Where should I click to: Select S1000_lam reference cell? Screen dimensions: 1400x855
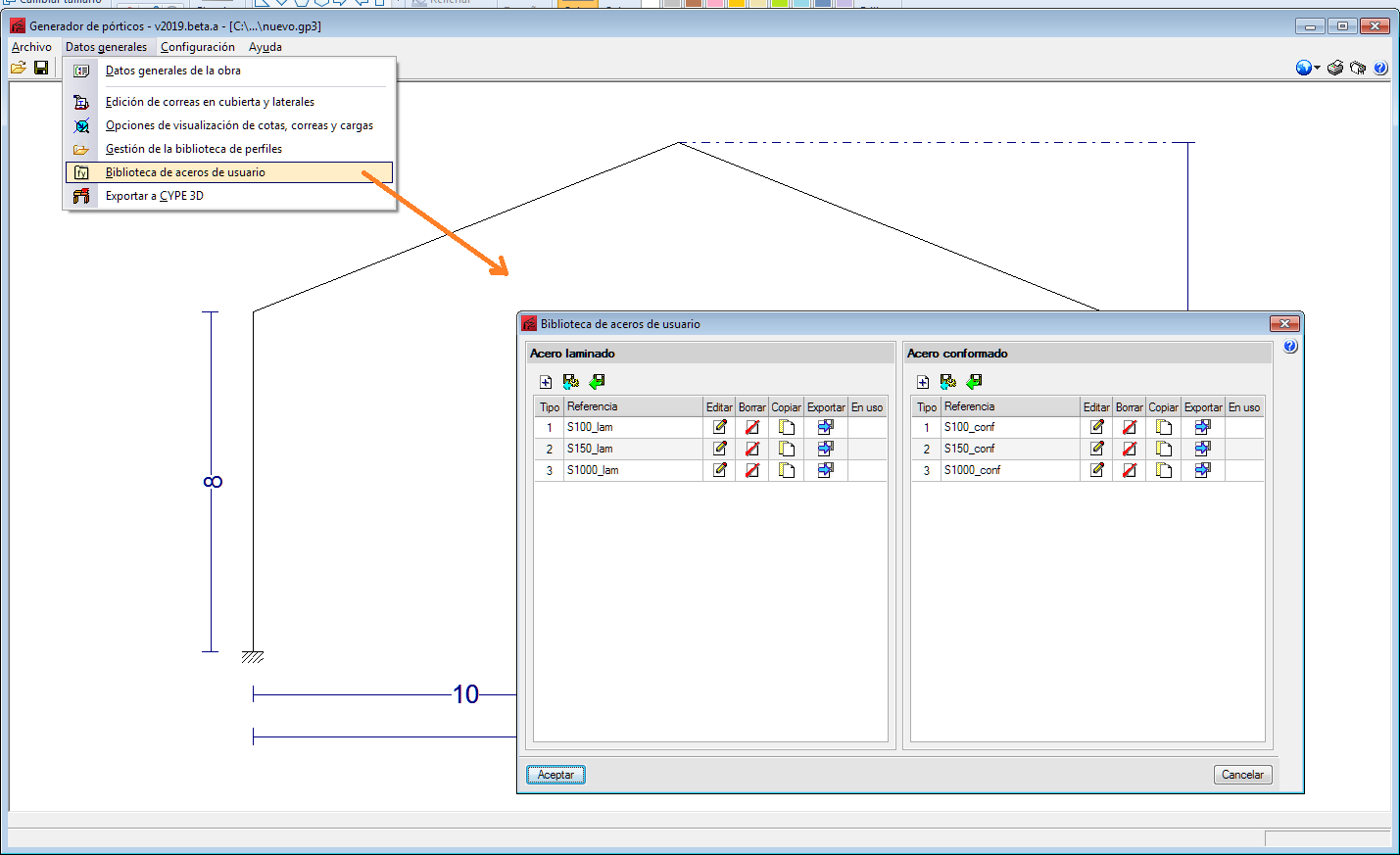coord(633,470)
